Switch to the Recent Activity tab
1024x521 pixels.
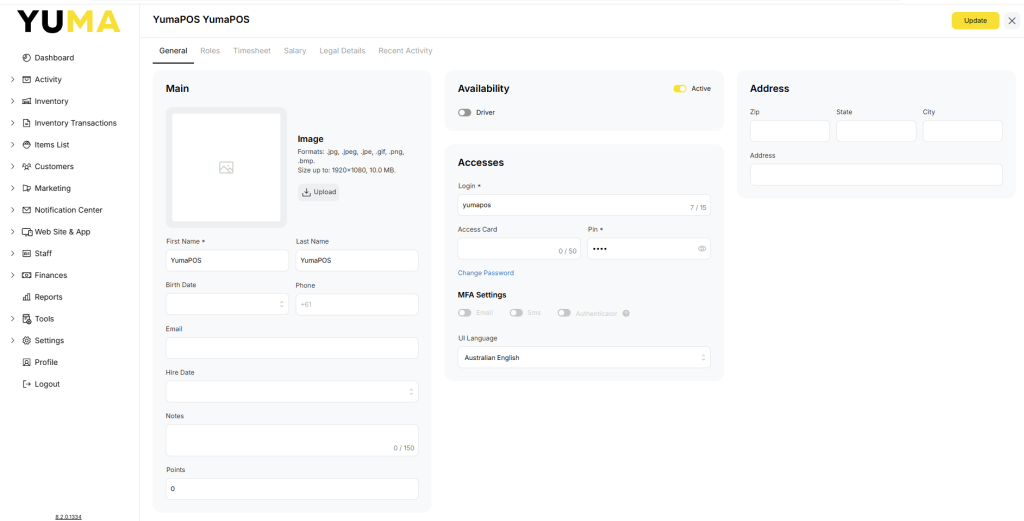(x=405, y=51)
